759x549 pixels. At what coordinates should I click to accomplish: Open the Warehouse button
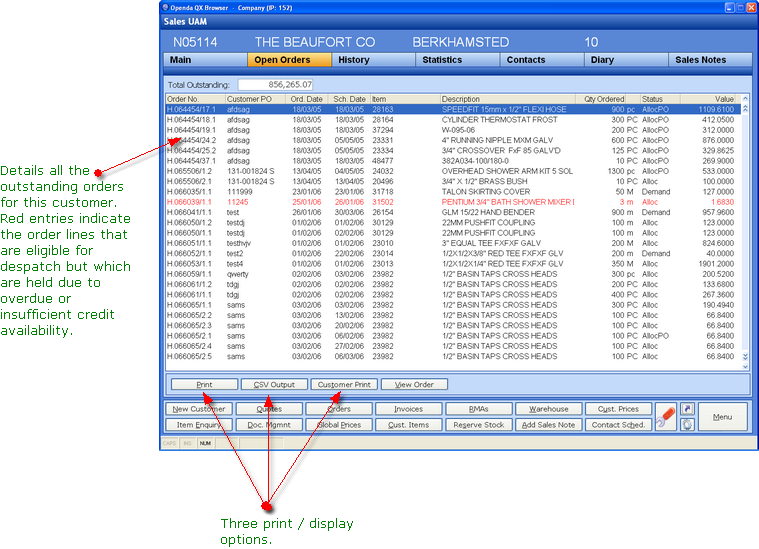click(548, 409)
